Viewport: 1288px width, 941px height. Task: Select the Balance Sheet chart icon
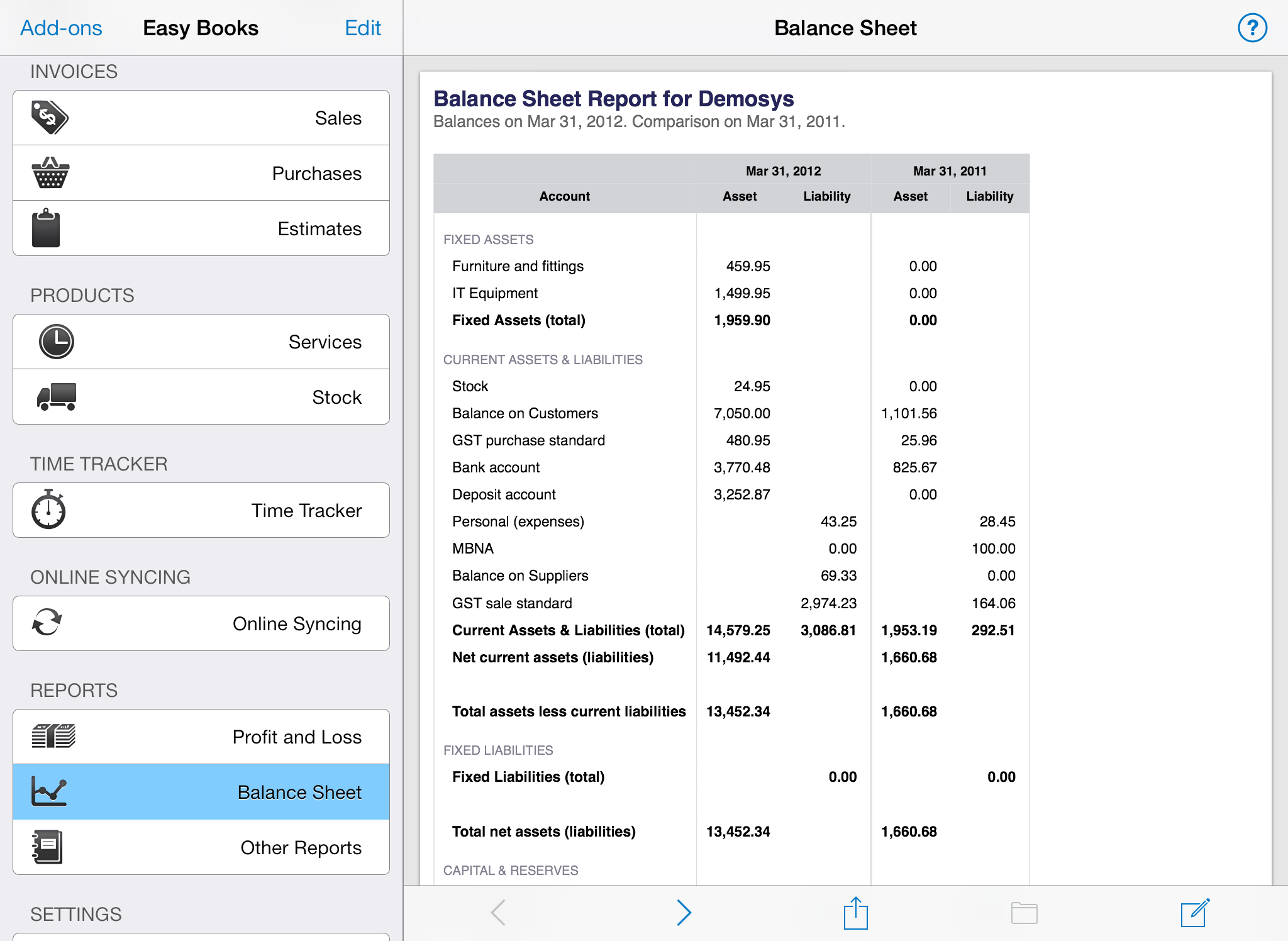(48, 792)
